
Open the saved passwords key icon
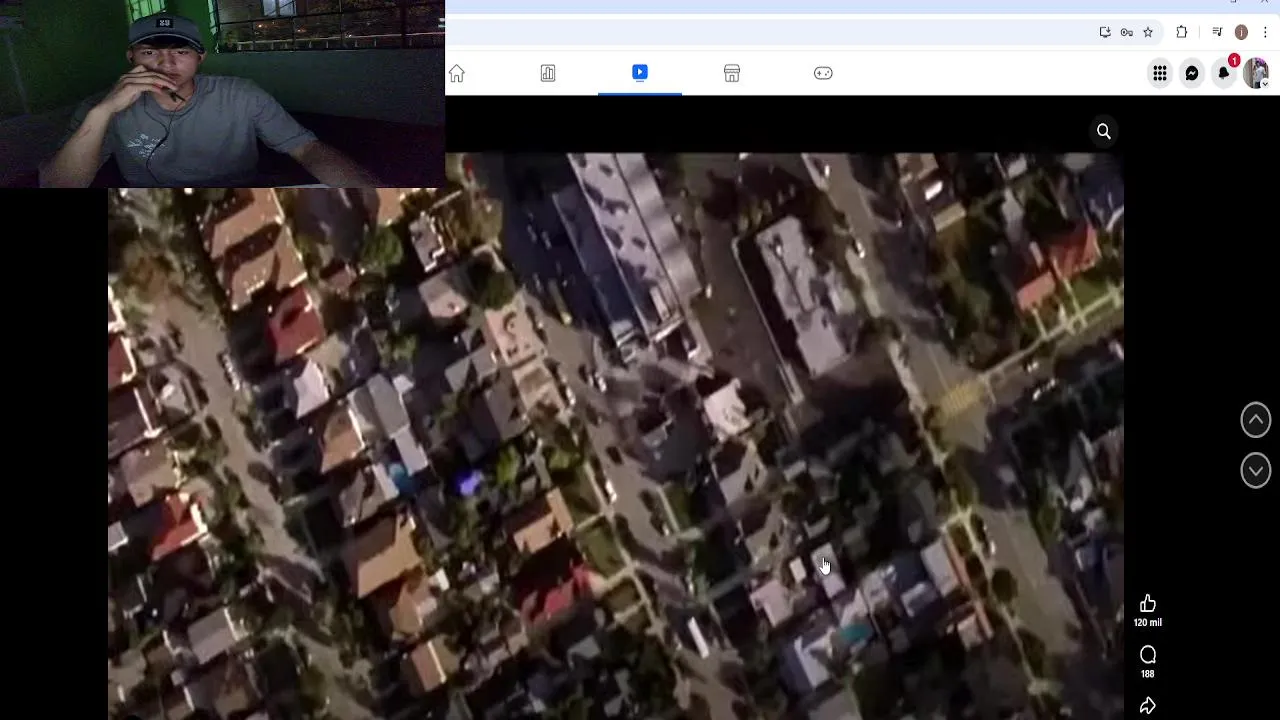click(1127, 32)
